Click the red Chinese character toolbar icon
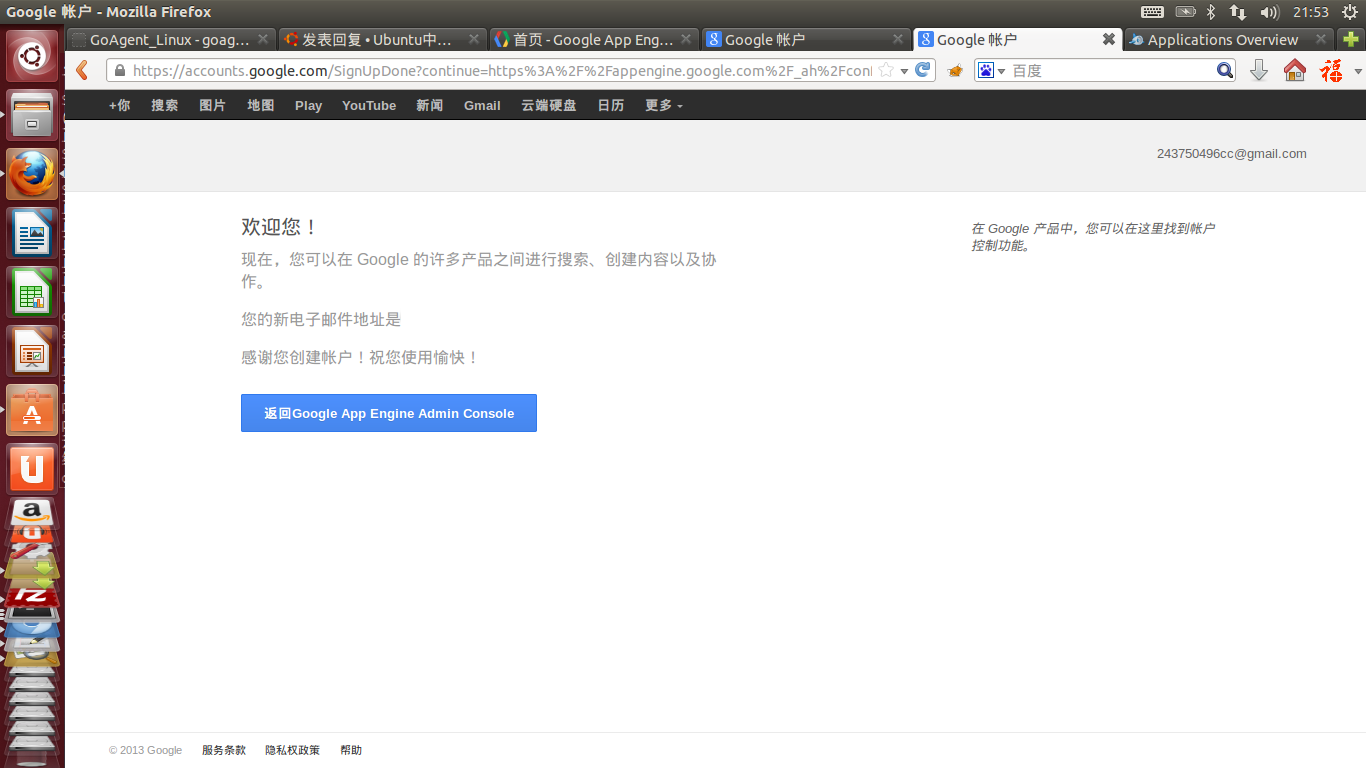 (x=1331, y=70)
